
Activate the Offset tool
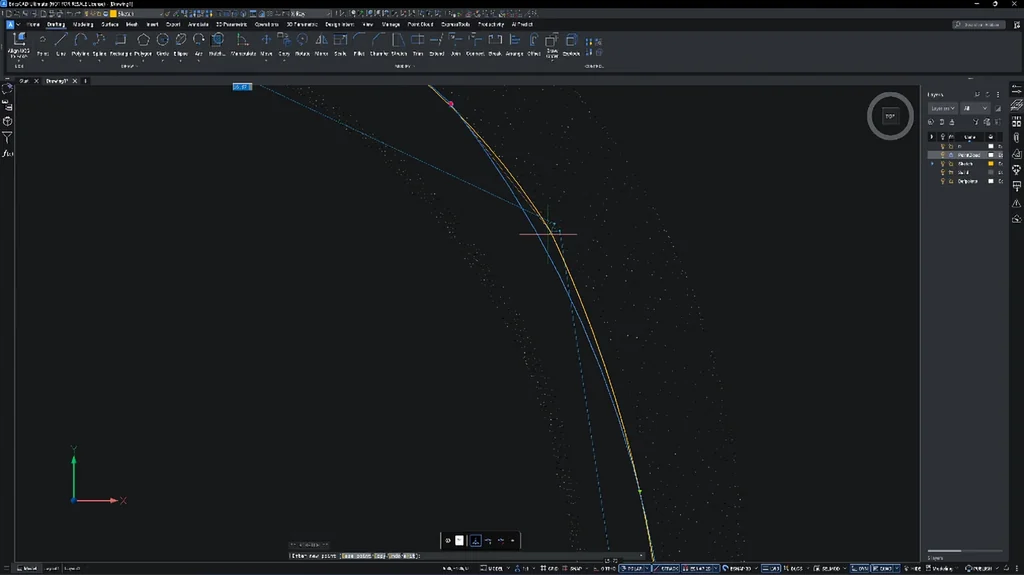[x=534, y=44]
